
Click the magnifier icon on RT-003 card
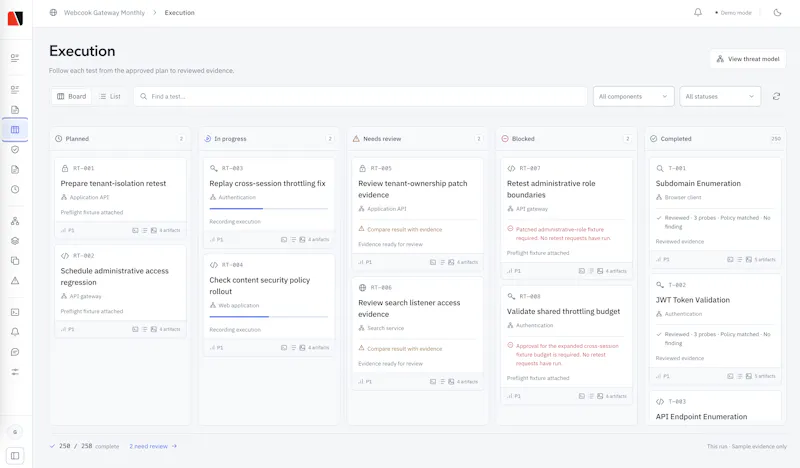click(x=213, y=168)
